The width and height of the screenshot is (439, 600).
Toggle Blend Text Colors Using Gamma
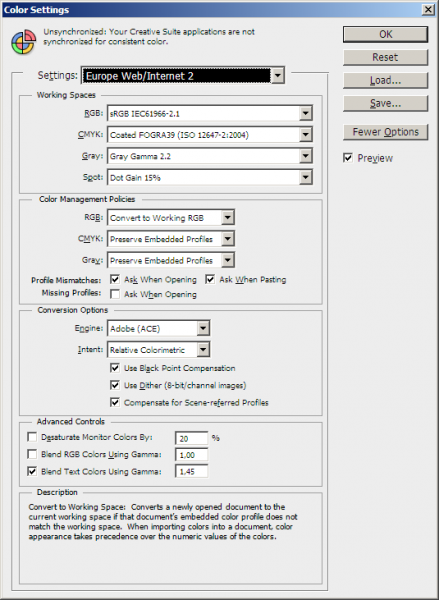pos(32,471)
